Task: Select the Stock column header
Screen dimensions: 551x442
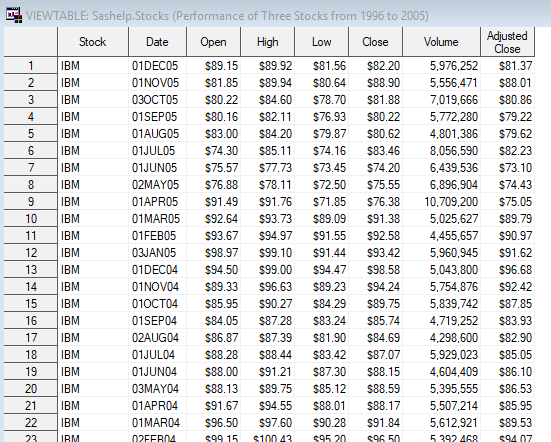Action: point(93,42)
